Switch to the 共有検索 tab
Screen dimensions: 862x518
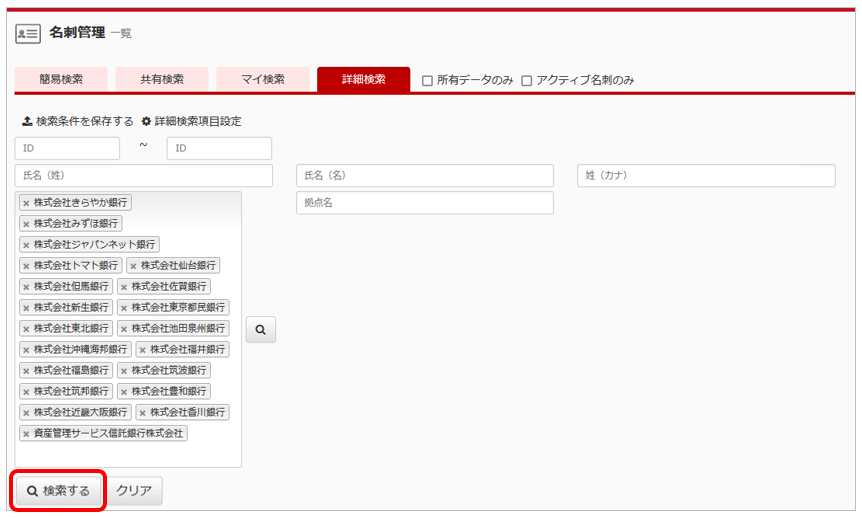click(x=162, y=79)
